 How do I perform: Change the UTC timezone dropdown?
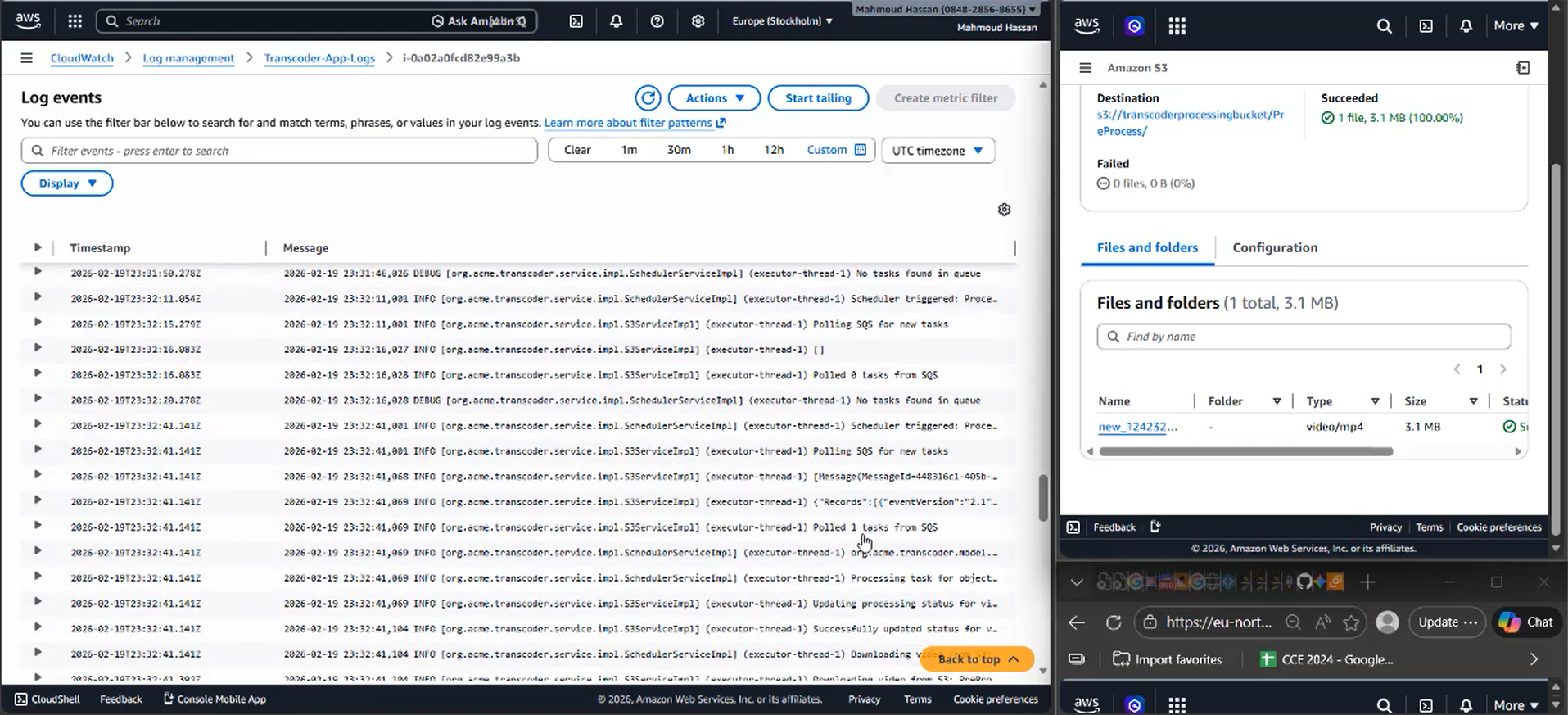(938, 151)
